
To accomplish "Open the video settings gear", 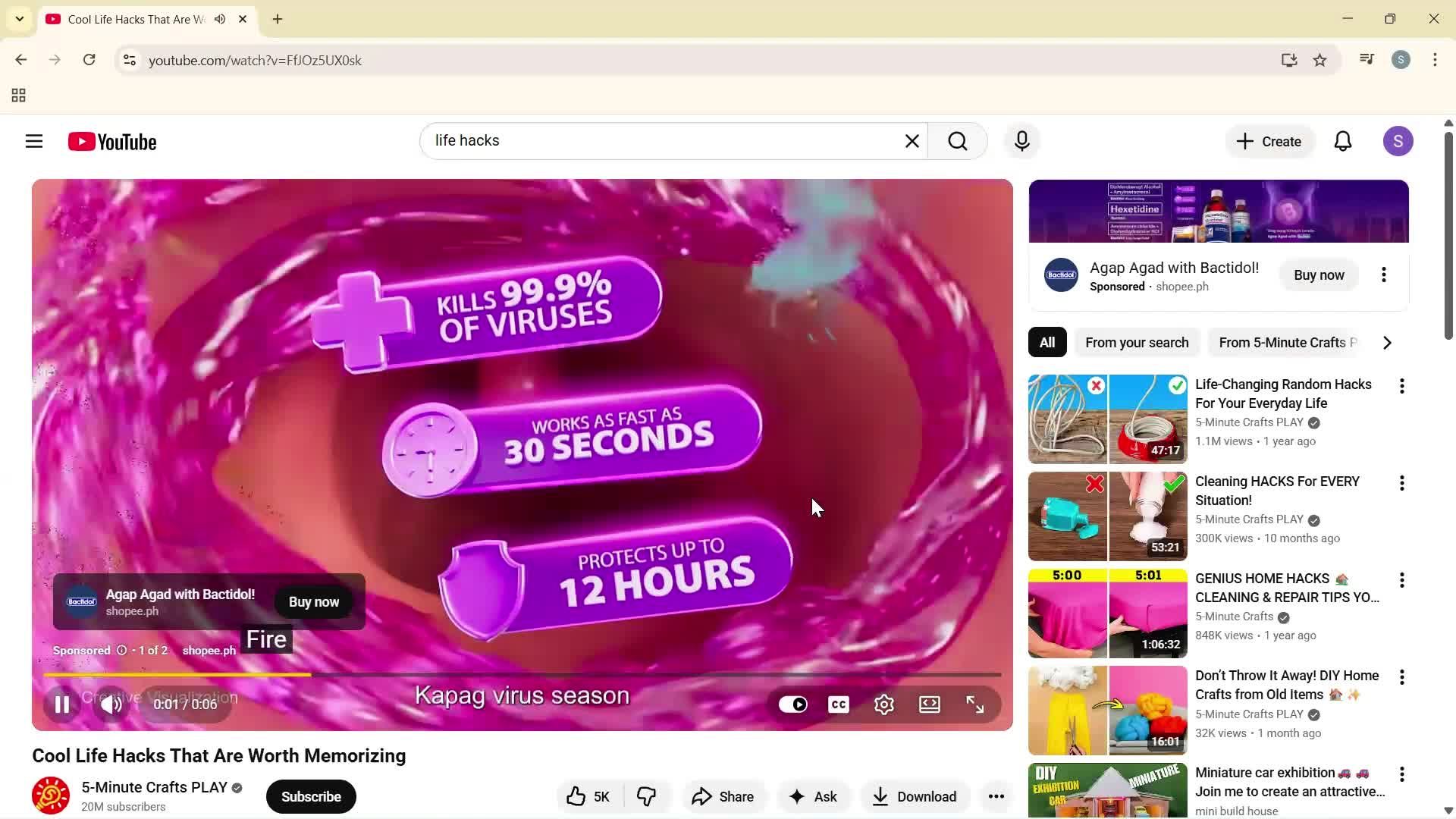I will 883,704.
